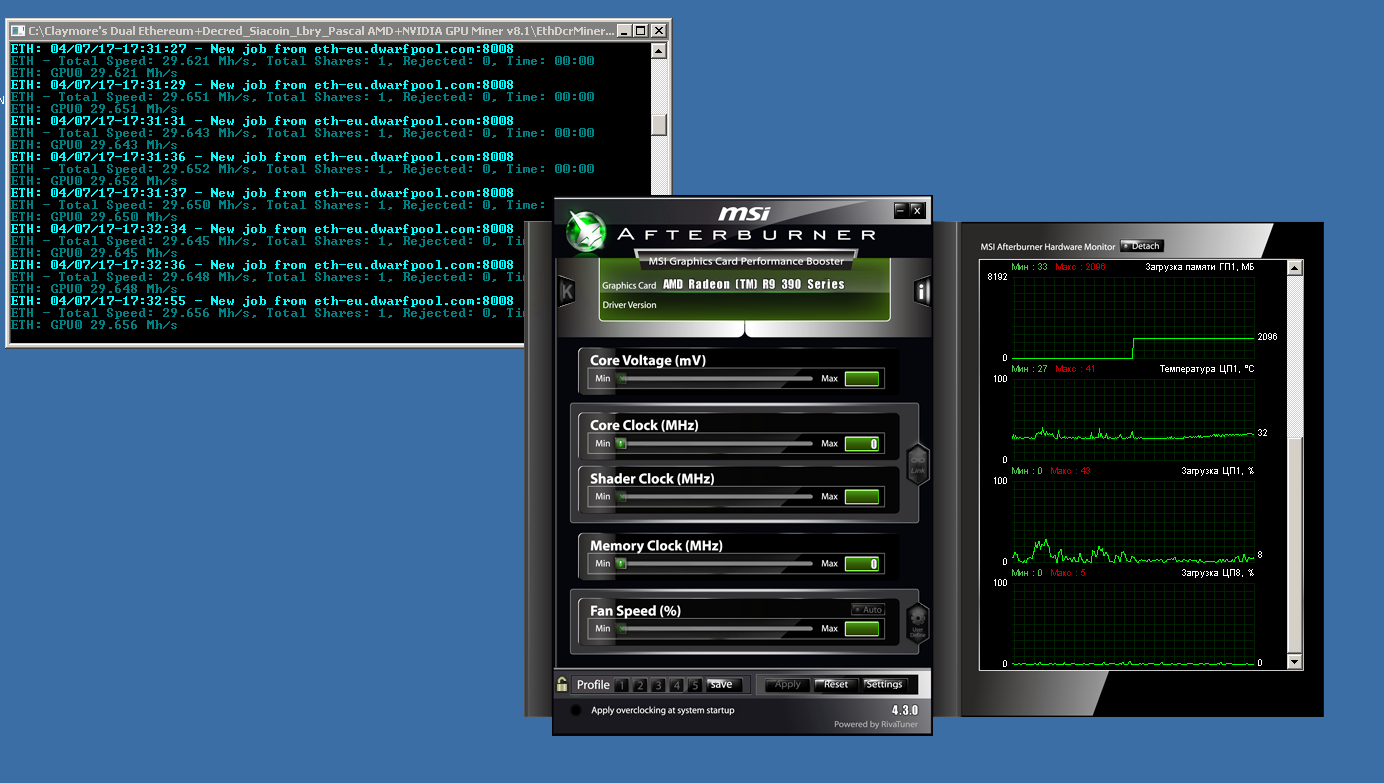Select profile slot 1
The image size is (1384, 783).
point(622,685)
